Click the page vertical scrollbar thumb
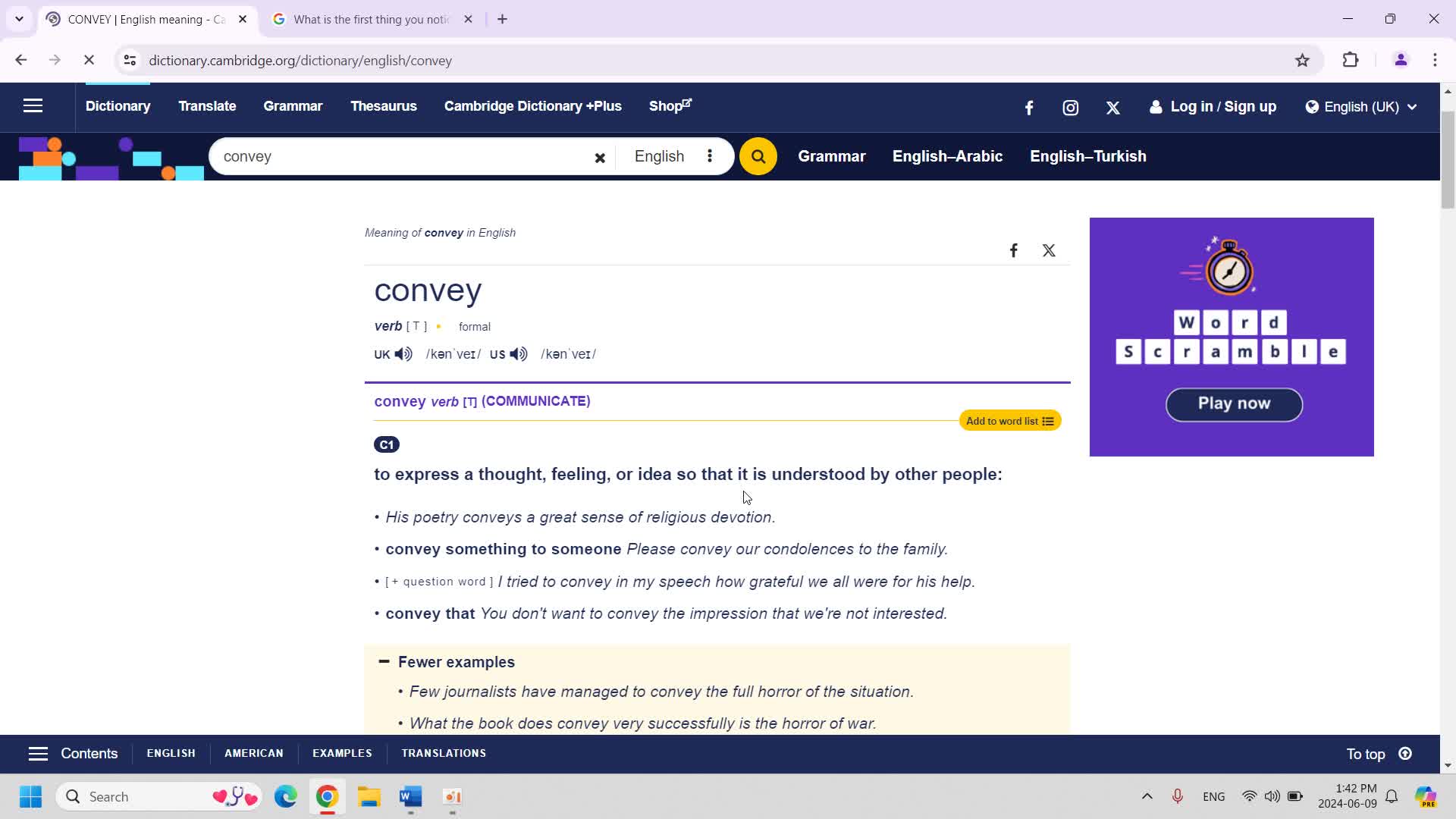Screen dimensions: 1456x819 1448,159
